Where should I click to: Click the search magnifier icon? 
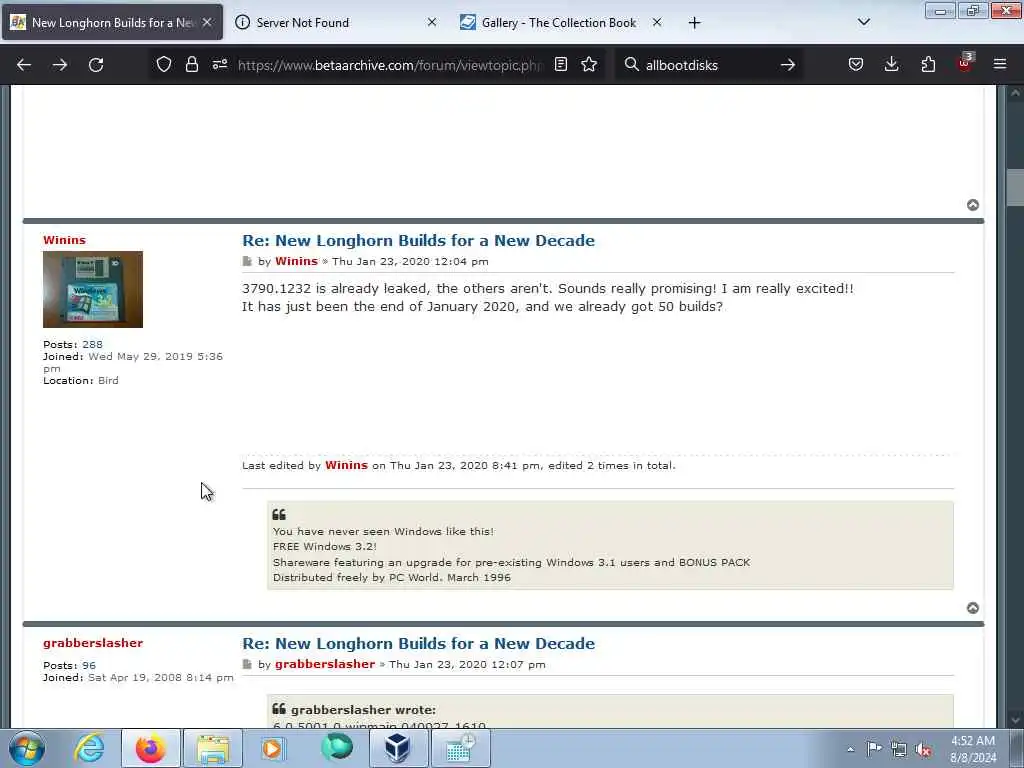(x=632, y=64)
